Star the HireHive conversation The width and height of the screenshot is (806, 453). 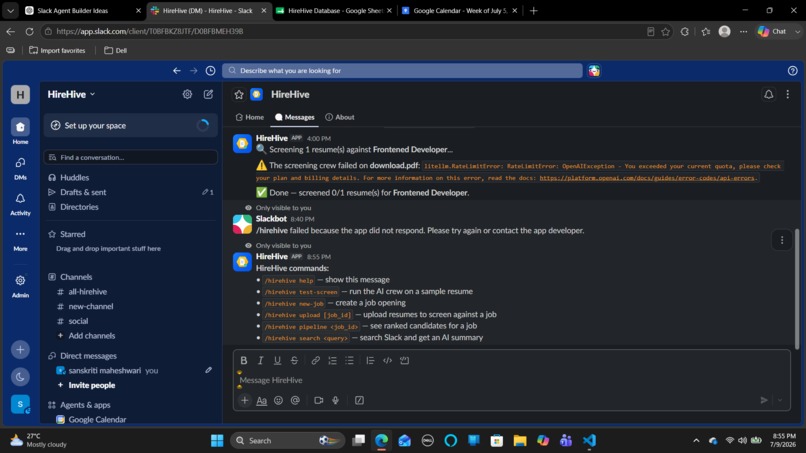point(239,94)
